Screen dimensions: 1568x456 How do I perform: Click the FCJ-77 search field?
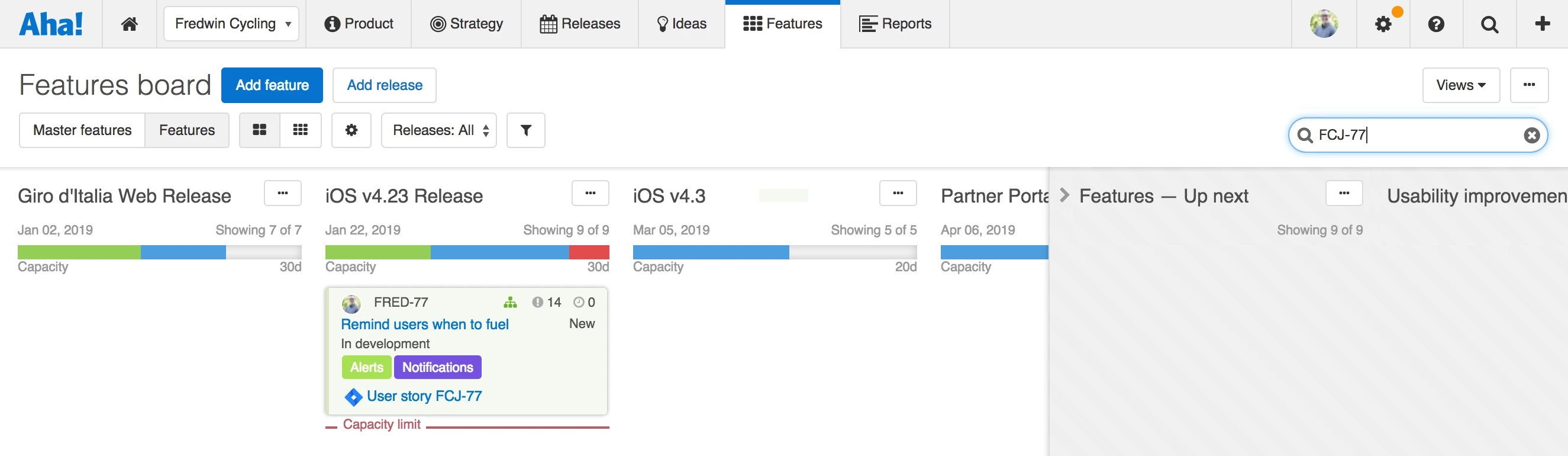click(1418, 135)
